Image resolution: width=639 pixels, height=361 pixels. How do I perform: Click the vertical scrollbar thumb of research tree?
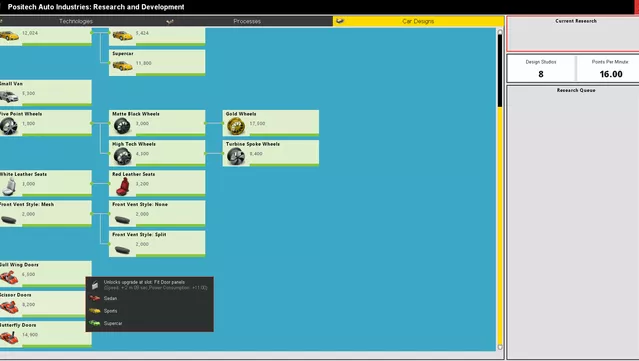(500, 70)
